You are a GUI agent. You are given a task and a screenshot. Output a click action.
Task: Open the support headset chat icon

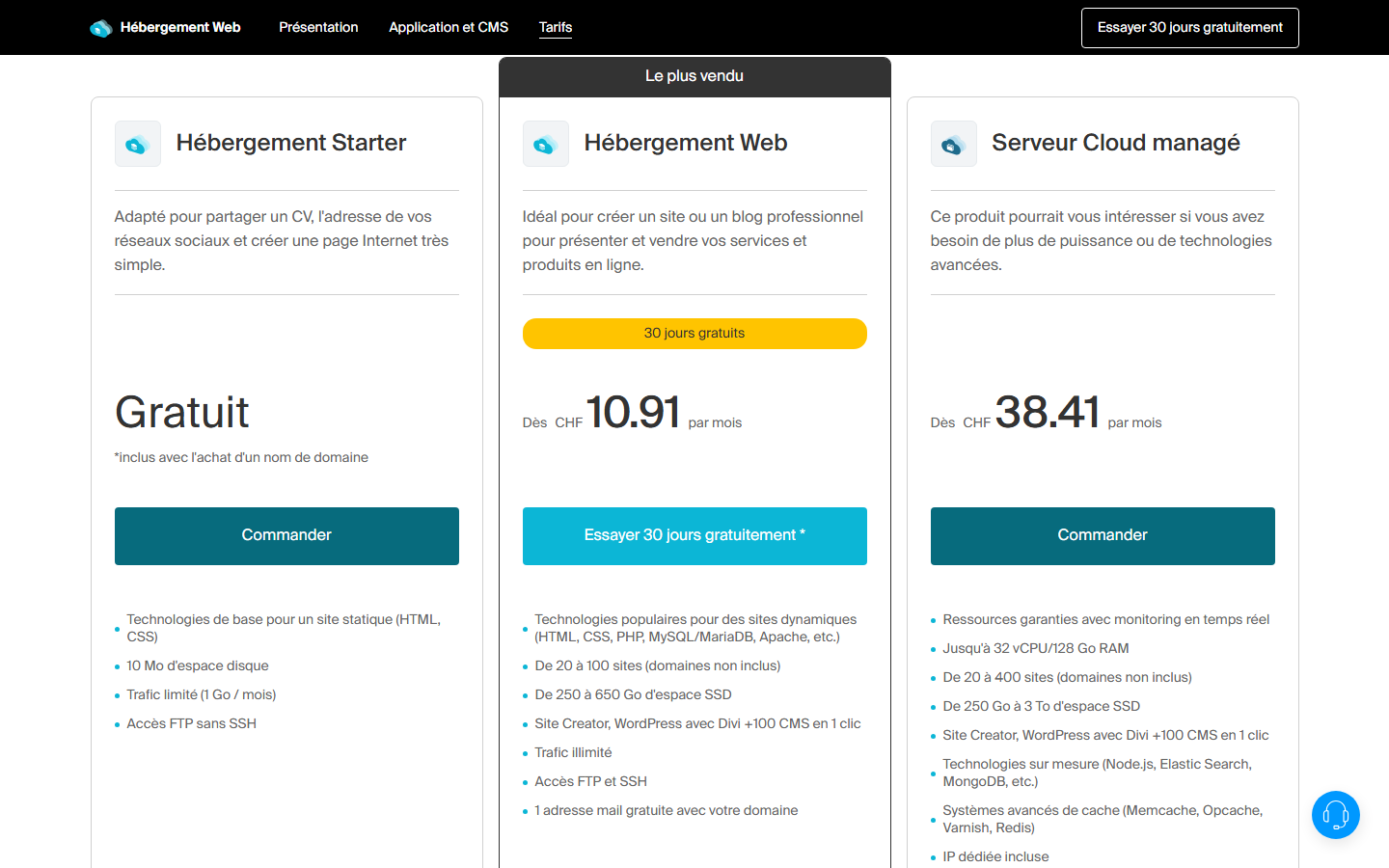(x=1336, y=815)
